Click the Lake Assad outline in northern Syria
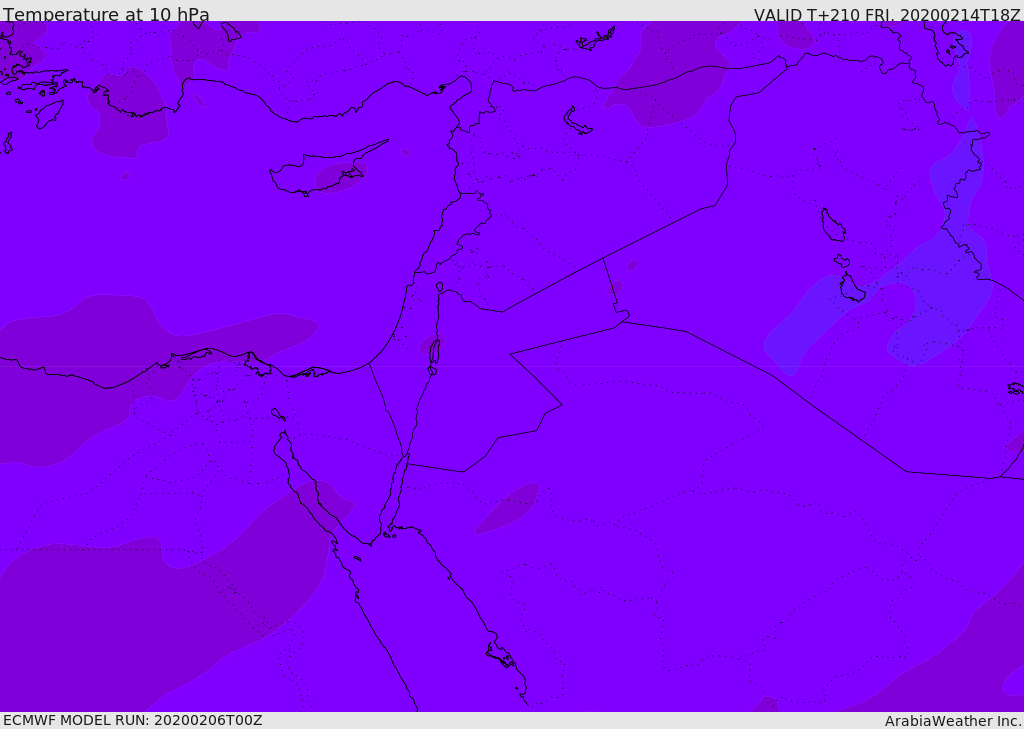Screen dimensions: 1024x729 (x=578, y=120)
